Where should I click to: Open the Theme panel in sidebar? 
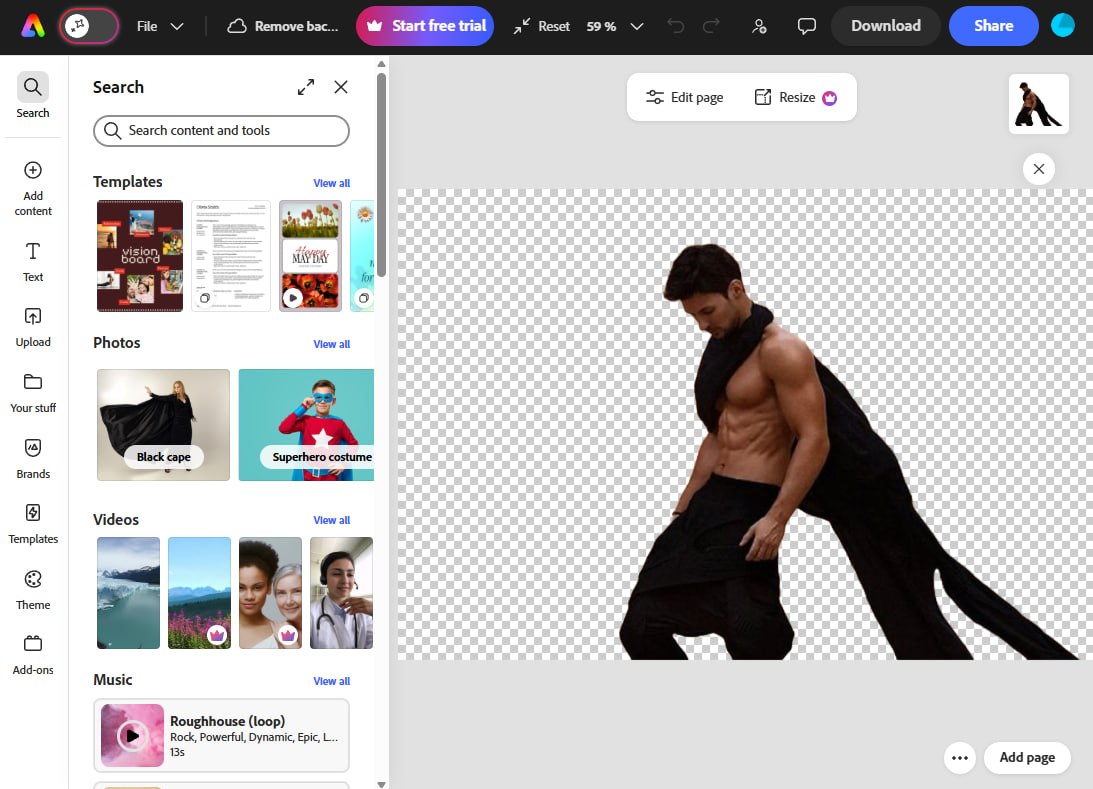[33, 589]
